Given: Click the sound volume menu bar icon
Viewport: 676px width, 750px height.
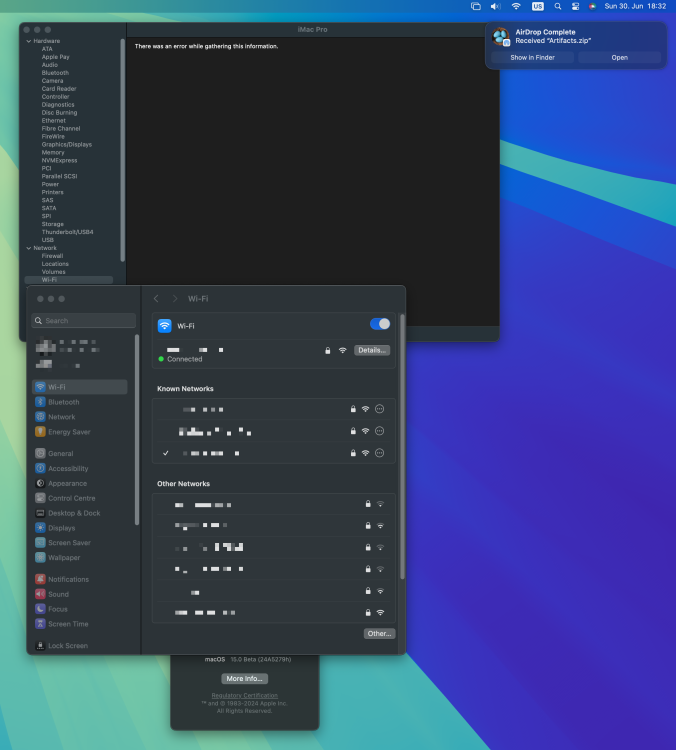Looking at the screenshot, I should [x=495, y=6].
